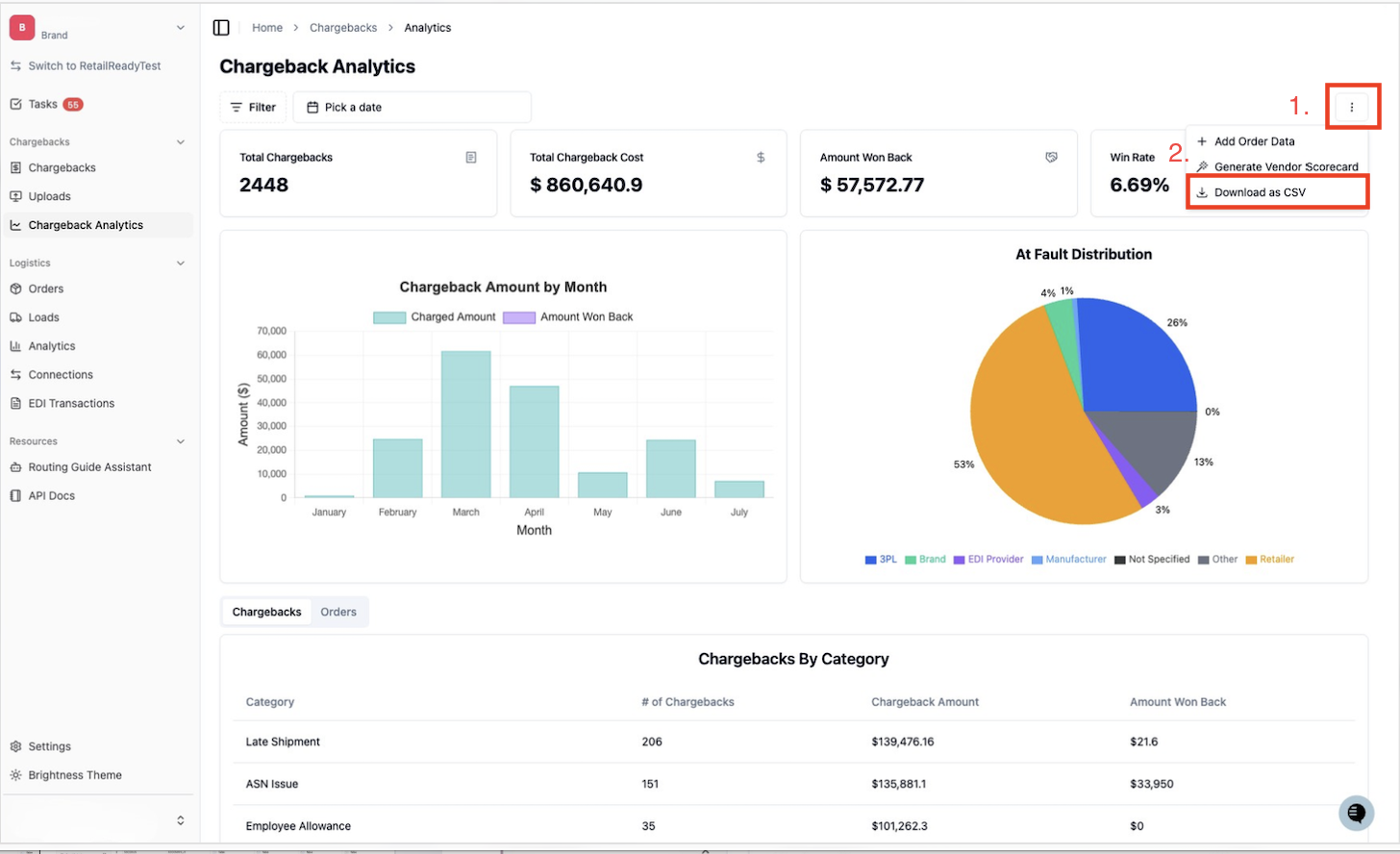The width and height of the screenshot is (1400, 854).
Task: Click the Switch to RetailReadyTest swap icon
Action: point(15,66)
